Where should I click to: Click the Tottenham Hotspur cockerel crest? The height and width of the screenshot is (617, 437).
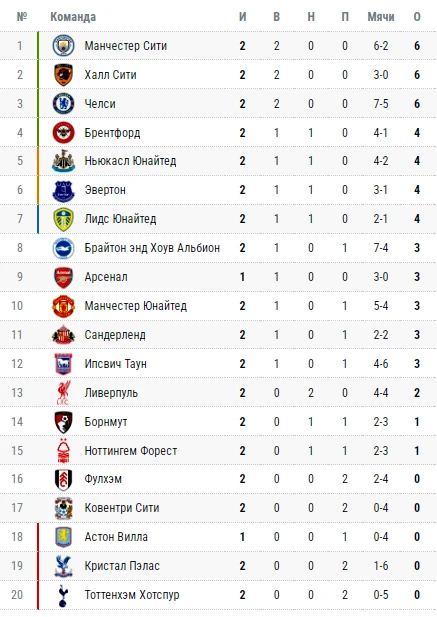tap(63, 595)
